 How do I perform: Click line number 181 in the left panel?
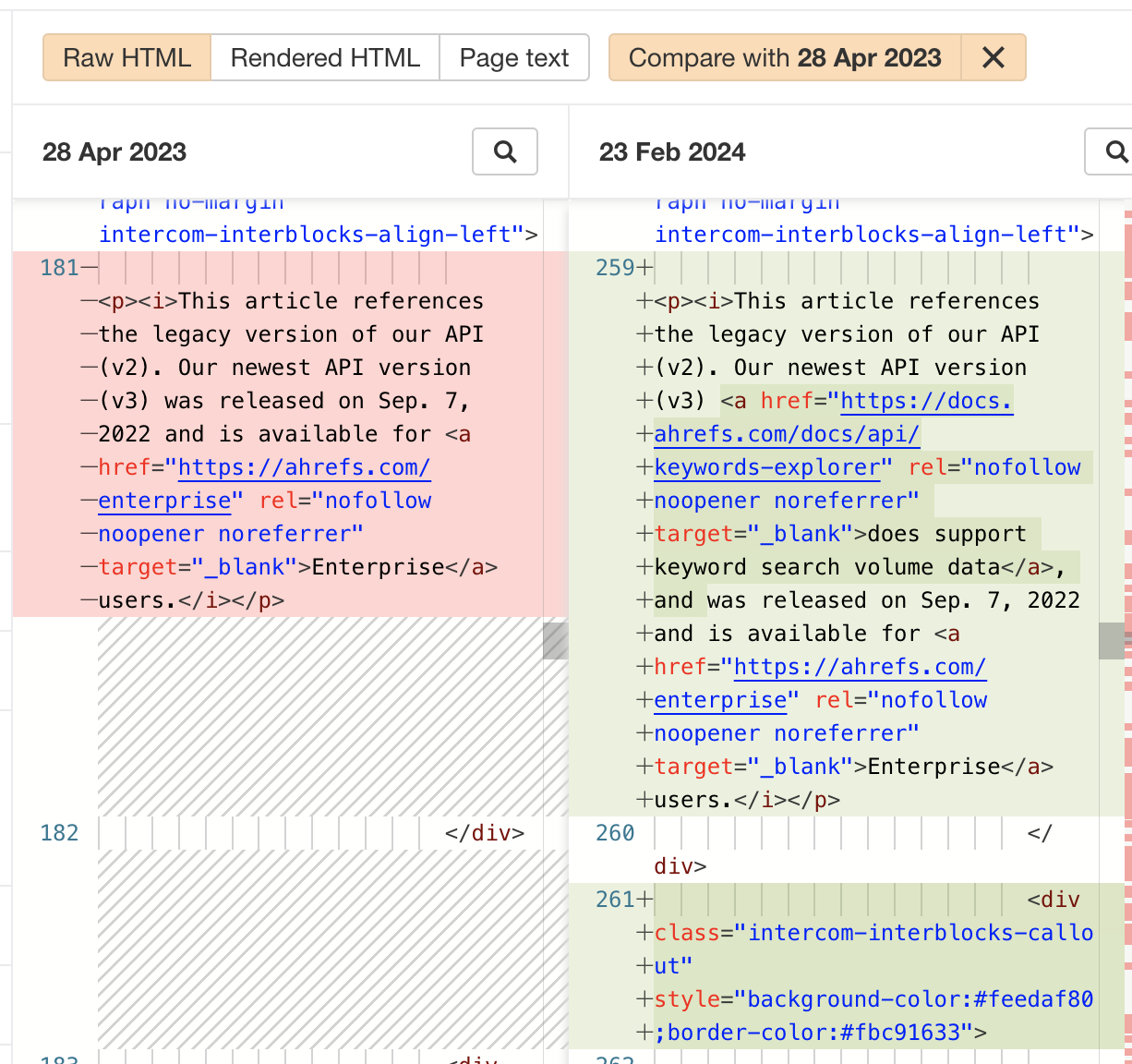pos(58,267)
